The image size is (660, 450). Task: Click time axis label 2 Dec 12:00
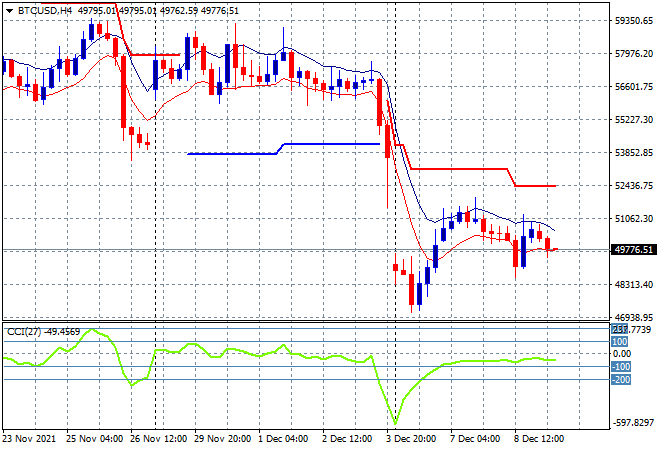point(347,438)
